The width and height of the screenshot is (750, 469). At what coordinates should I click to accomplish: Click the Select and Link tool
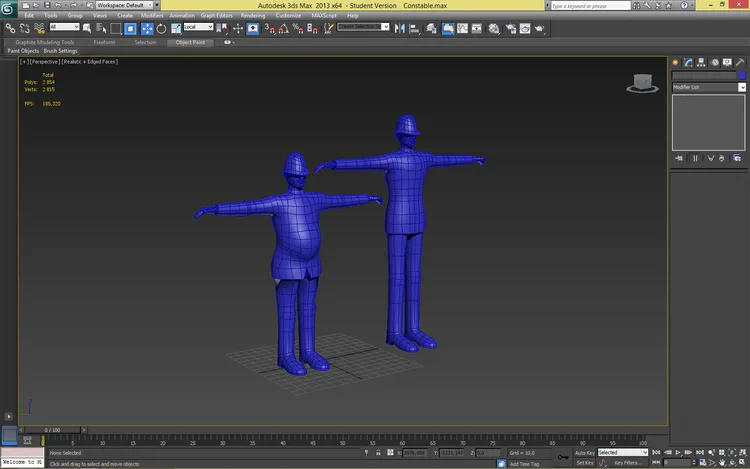point(10,29)
